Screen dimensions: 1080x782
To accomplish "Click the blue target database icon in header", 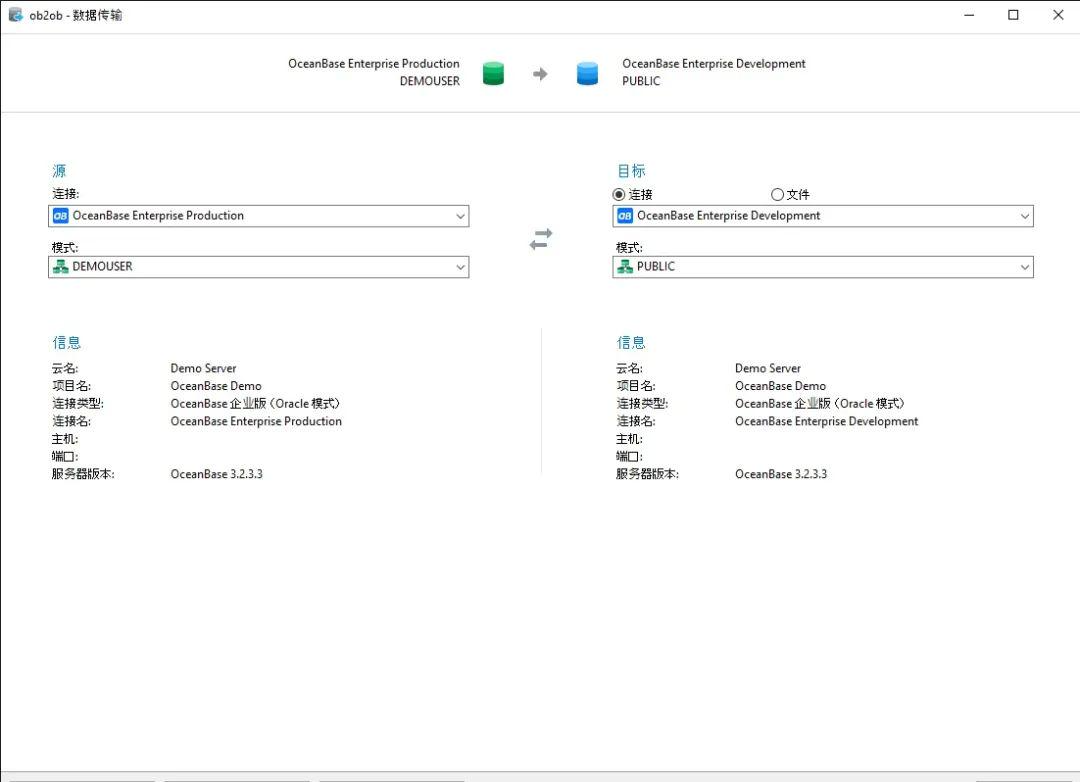I will pyautogui.click(x=587, y=73).
